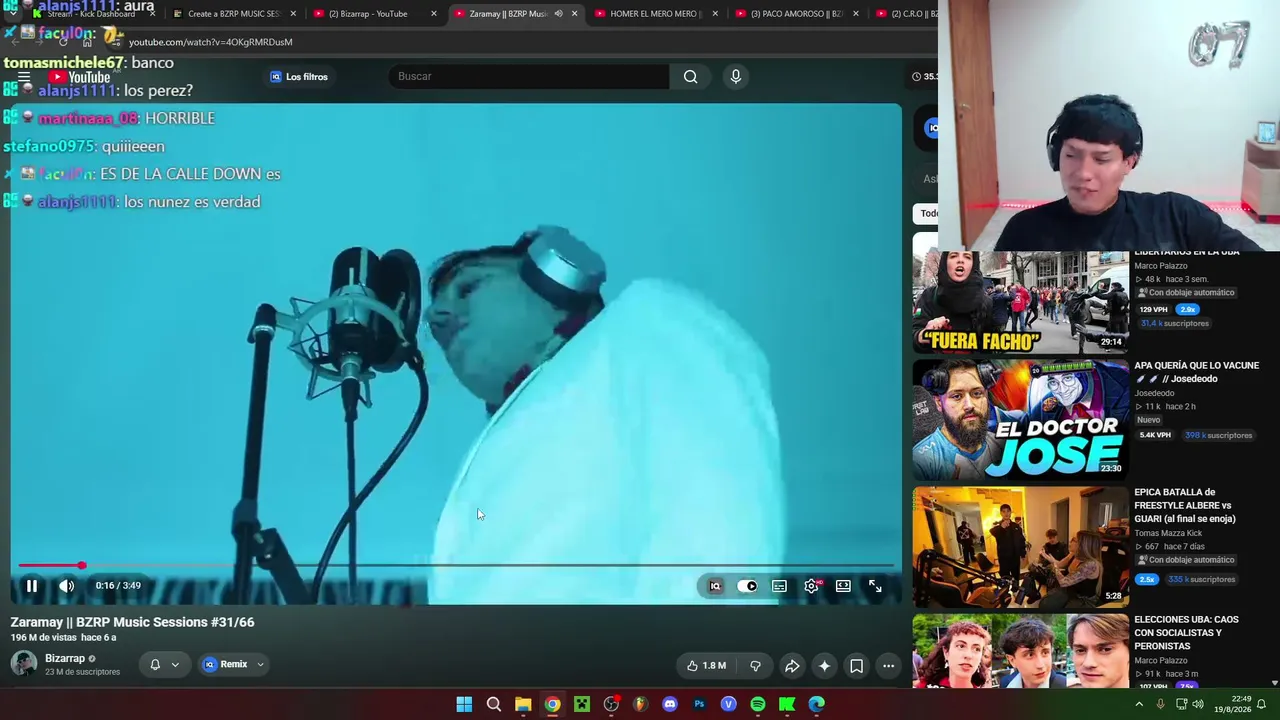Screen dimensions: 1280x720
Task: Click the vidIQ icon in player controls
Action: (715, 586)
